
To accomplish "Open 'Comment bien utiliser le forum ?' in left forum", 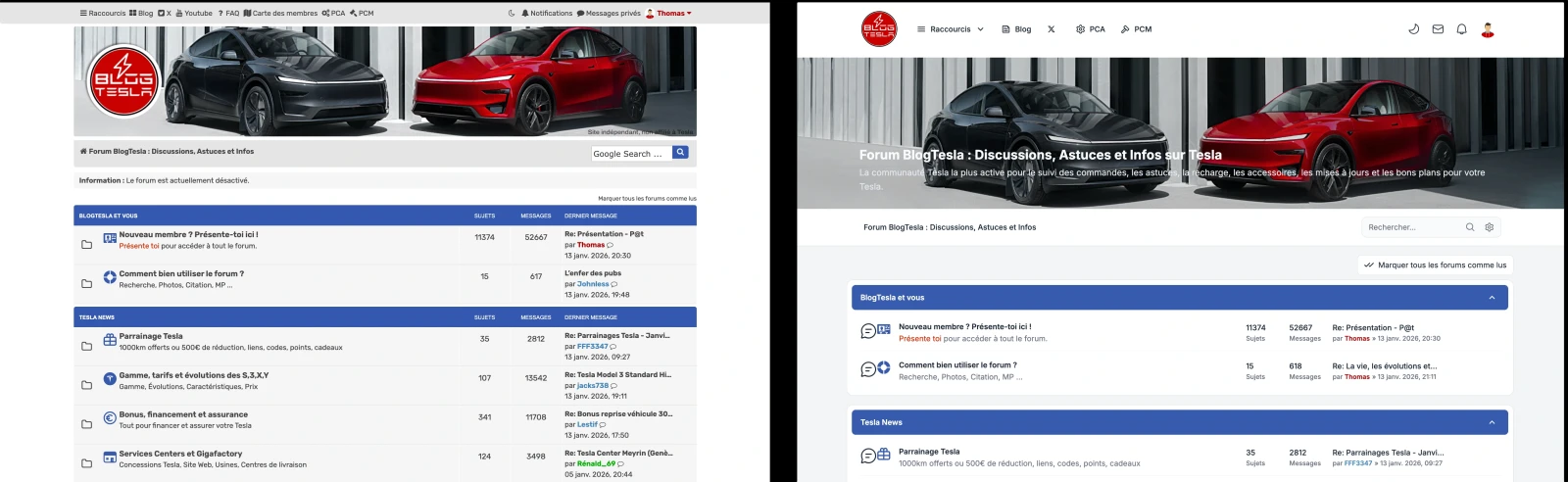I will [x=181, y=274].
